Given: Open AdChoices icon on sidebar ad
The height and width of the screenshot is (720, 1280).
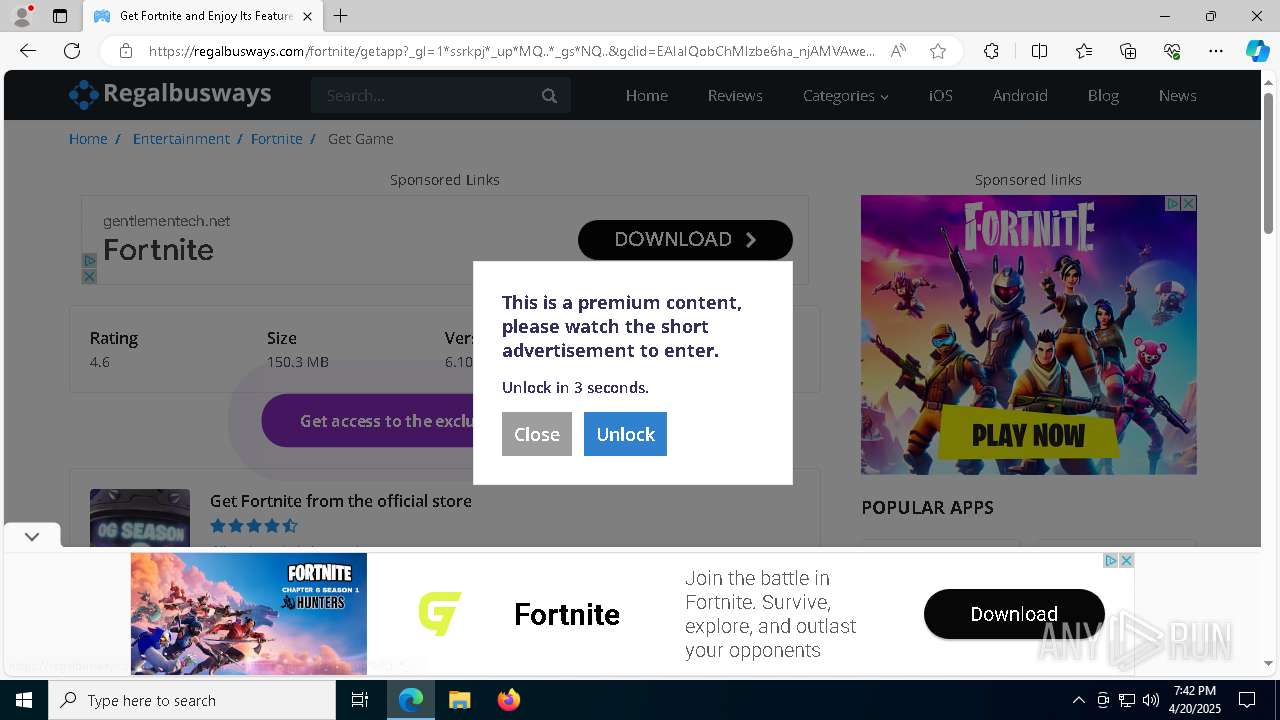Looking at the screenshot, I should tap(1173, 203).
